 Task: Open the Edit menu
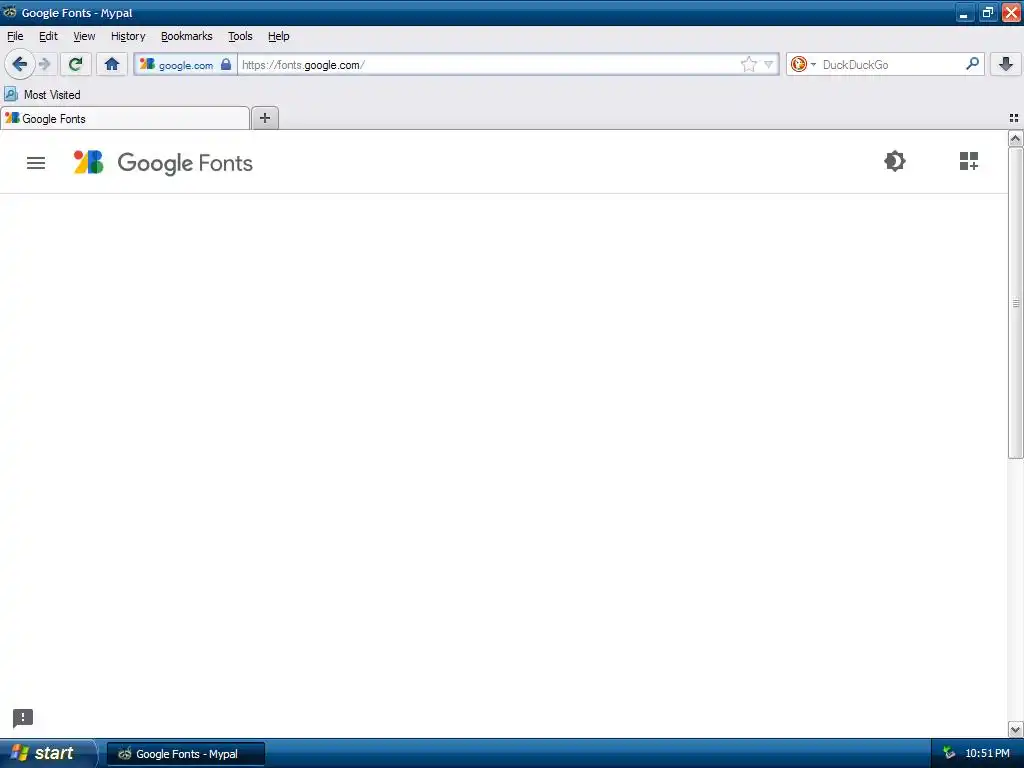(x=48, y=36)
